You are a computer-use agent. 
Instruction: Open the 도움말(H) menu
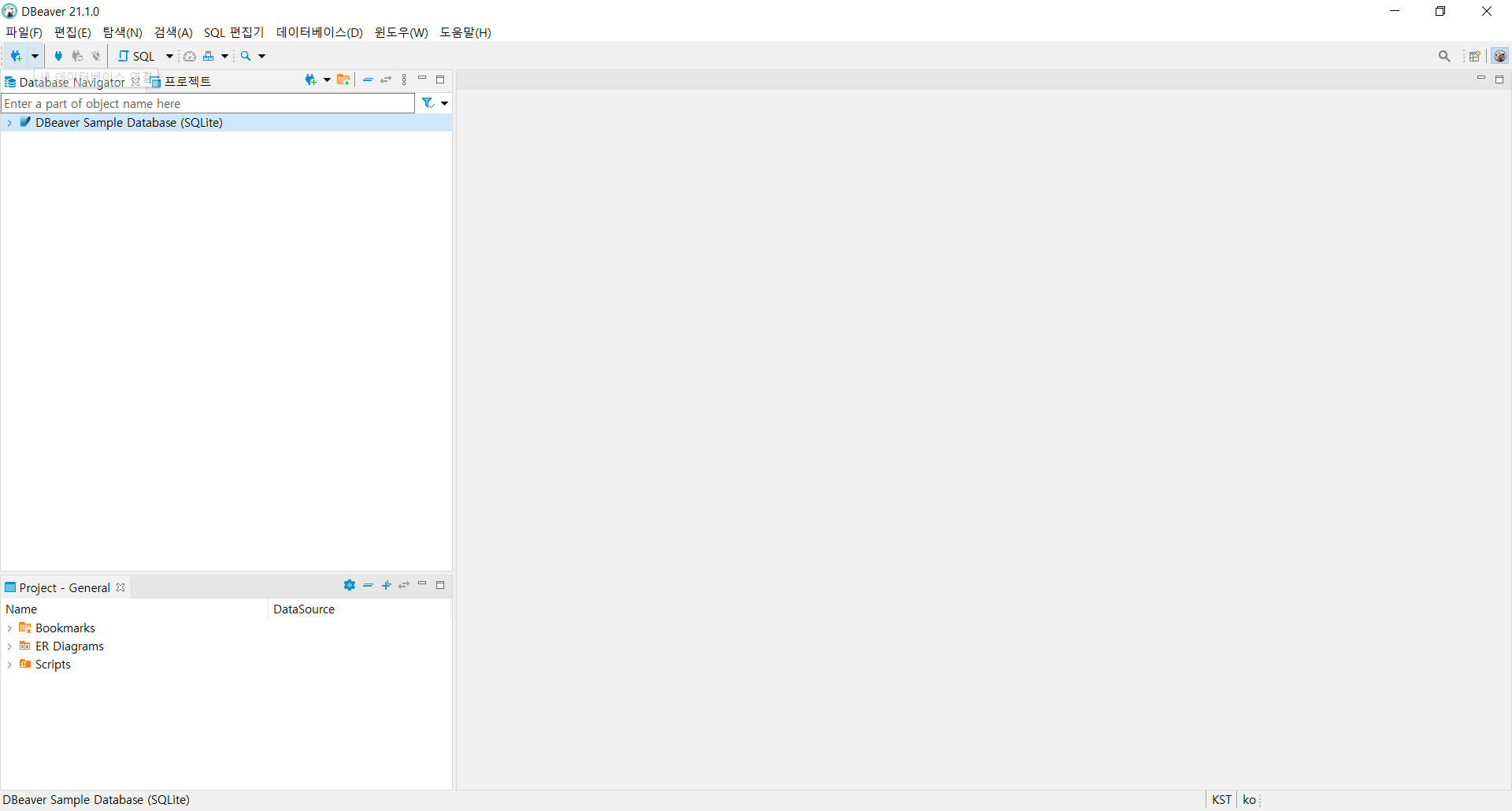point(465,32)
